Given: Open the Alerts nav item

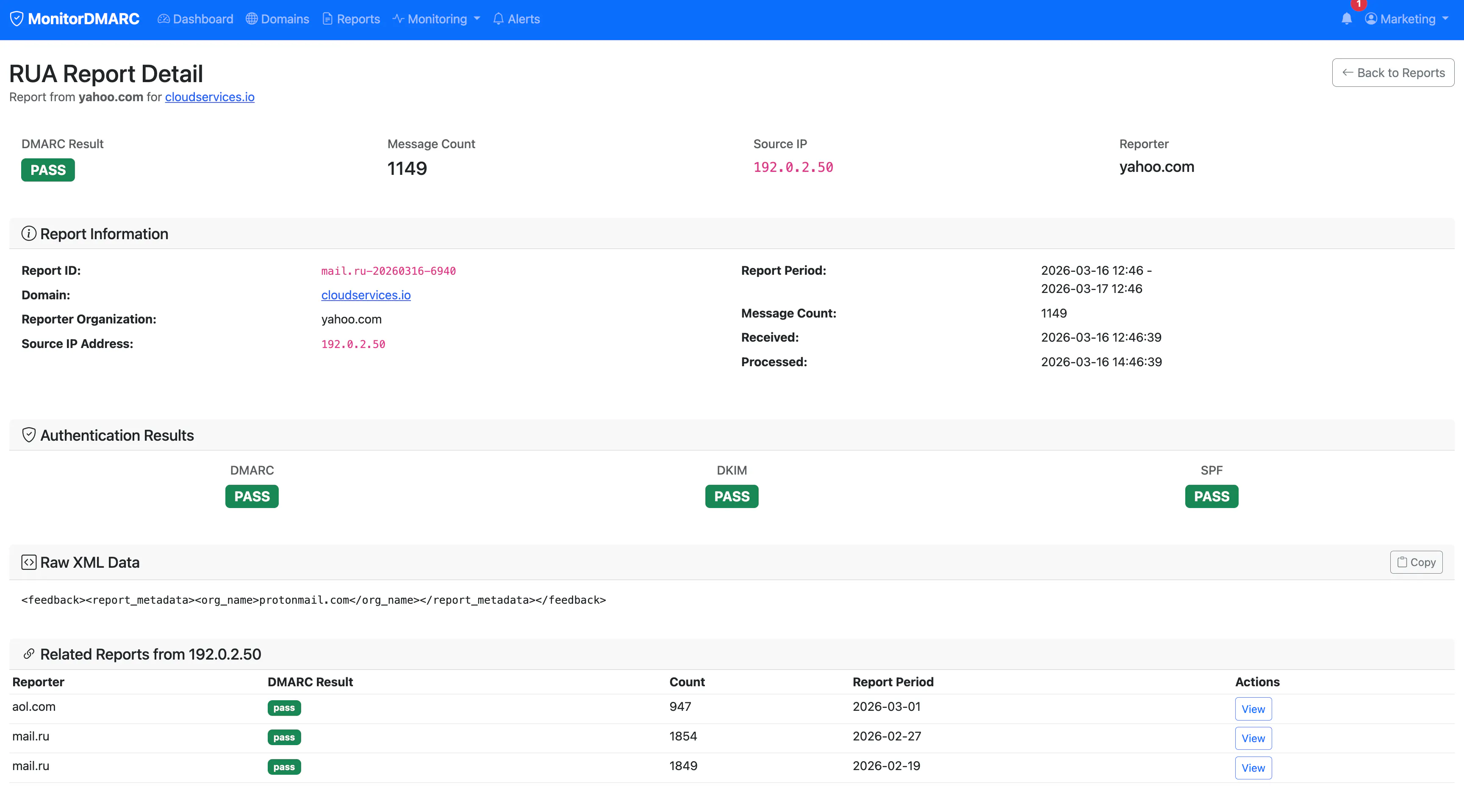Looking at the screenshot, I should [x=517, y=19].
